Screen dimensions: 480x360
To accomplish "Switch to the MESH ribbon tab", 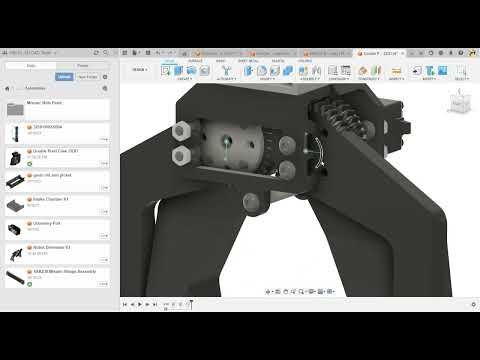I will pyautogui.click(x=220, y=61).
